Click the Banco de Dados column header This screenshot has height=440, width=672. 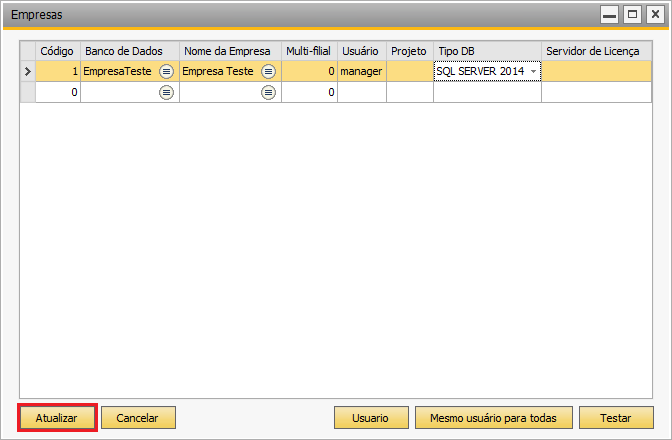coord(130,51)
